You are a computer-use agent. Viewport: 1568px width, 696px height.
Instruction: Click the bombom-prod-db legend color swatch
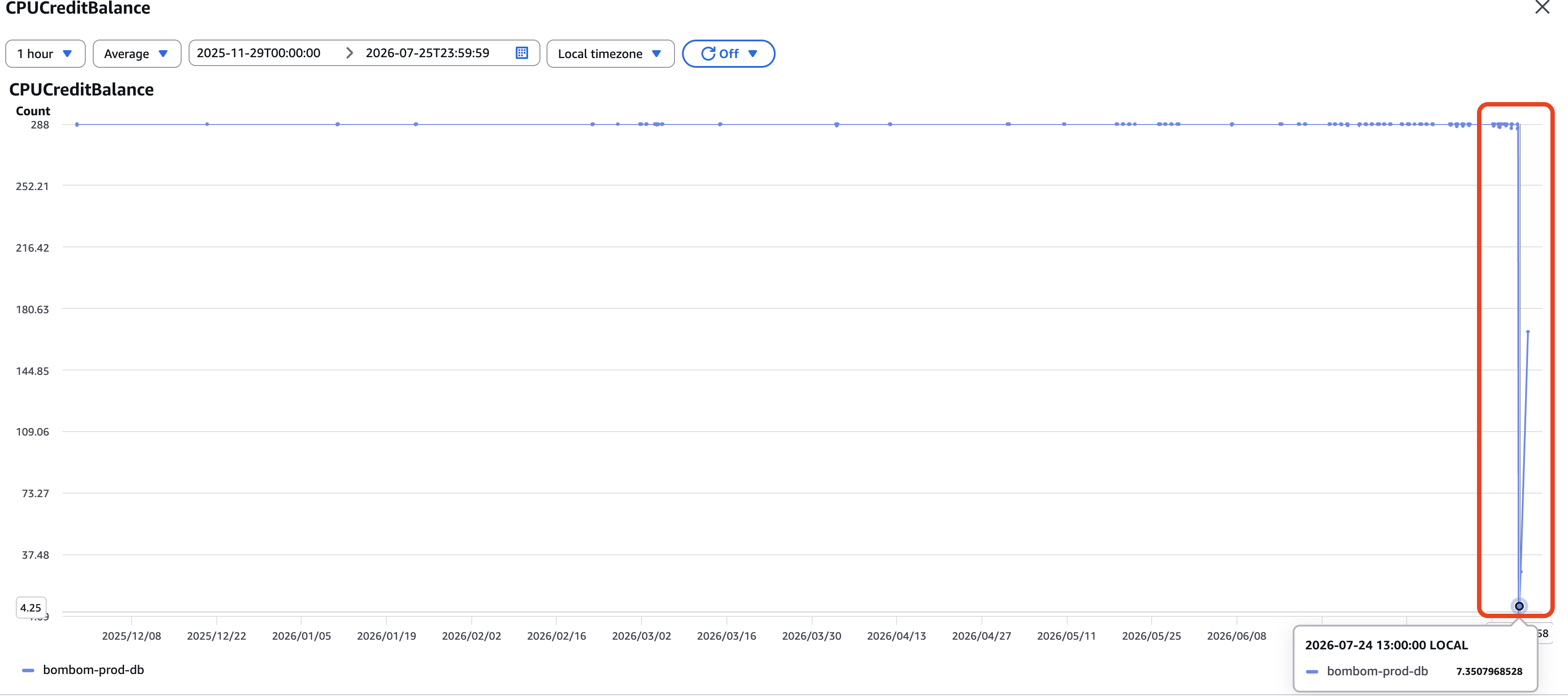[28, 670]
